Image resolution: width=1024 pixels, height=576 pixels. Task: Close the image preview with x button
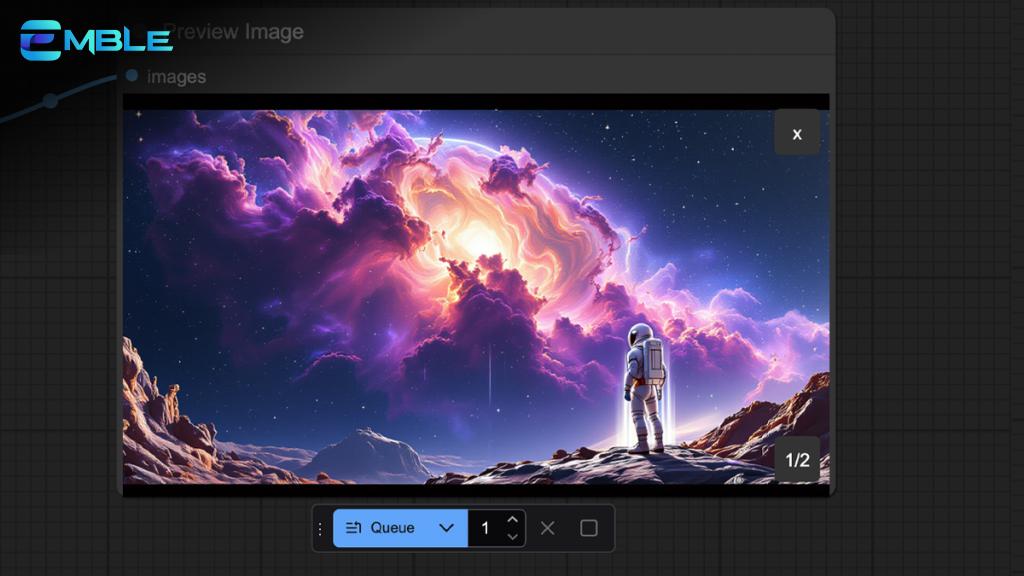pos(797,134)
